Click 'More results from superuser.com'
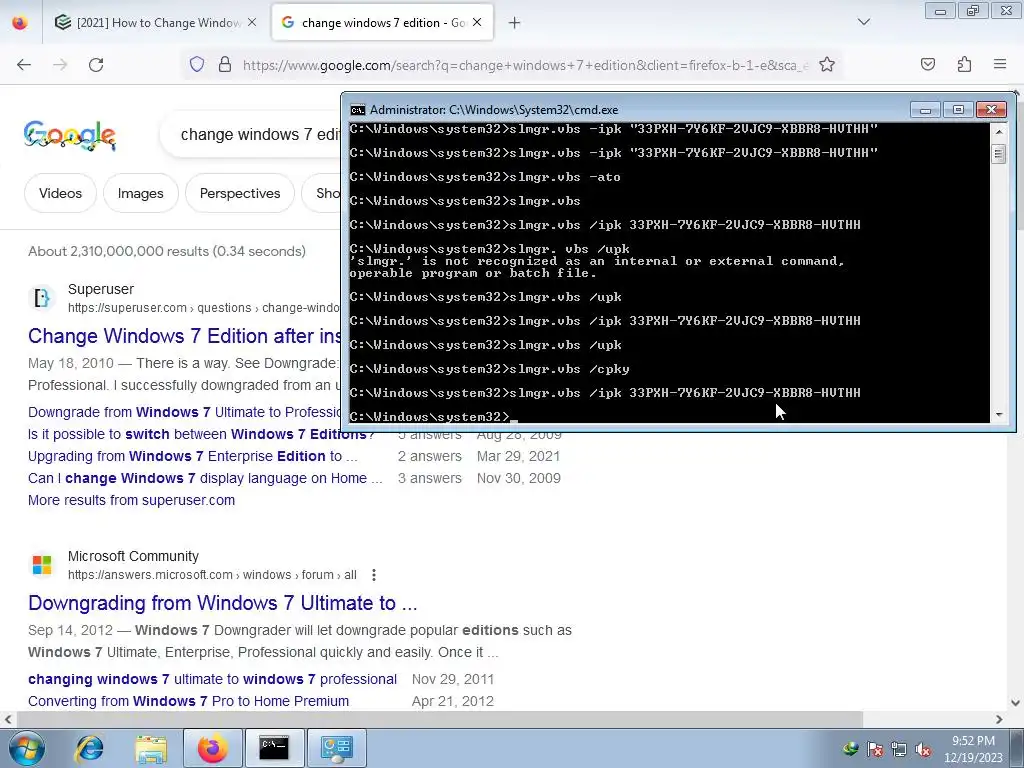This screenshot has width=1024, height=768. tap(131, 500)
